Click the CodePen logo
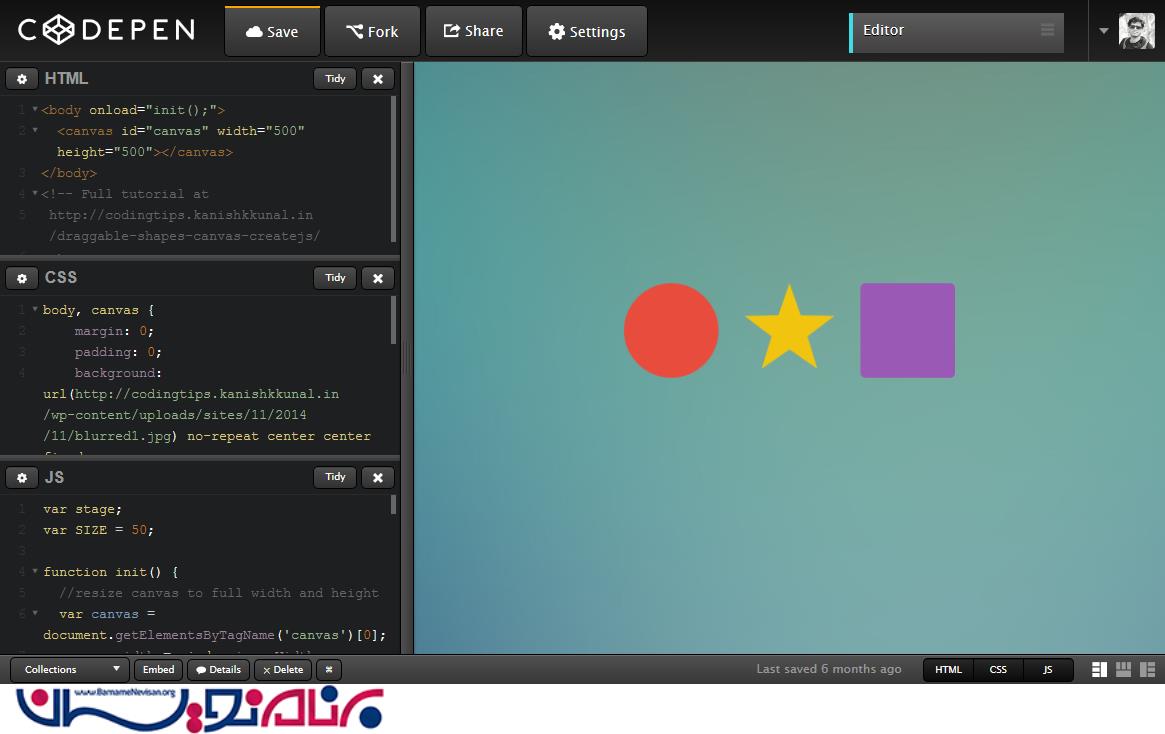This screenshot has width=1165, height=734. 107,30
